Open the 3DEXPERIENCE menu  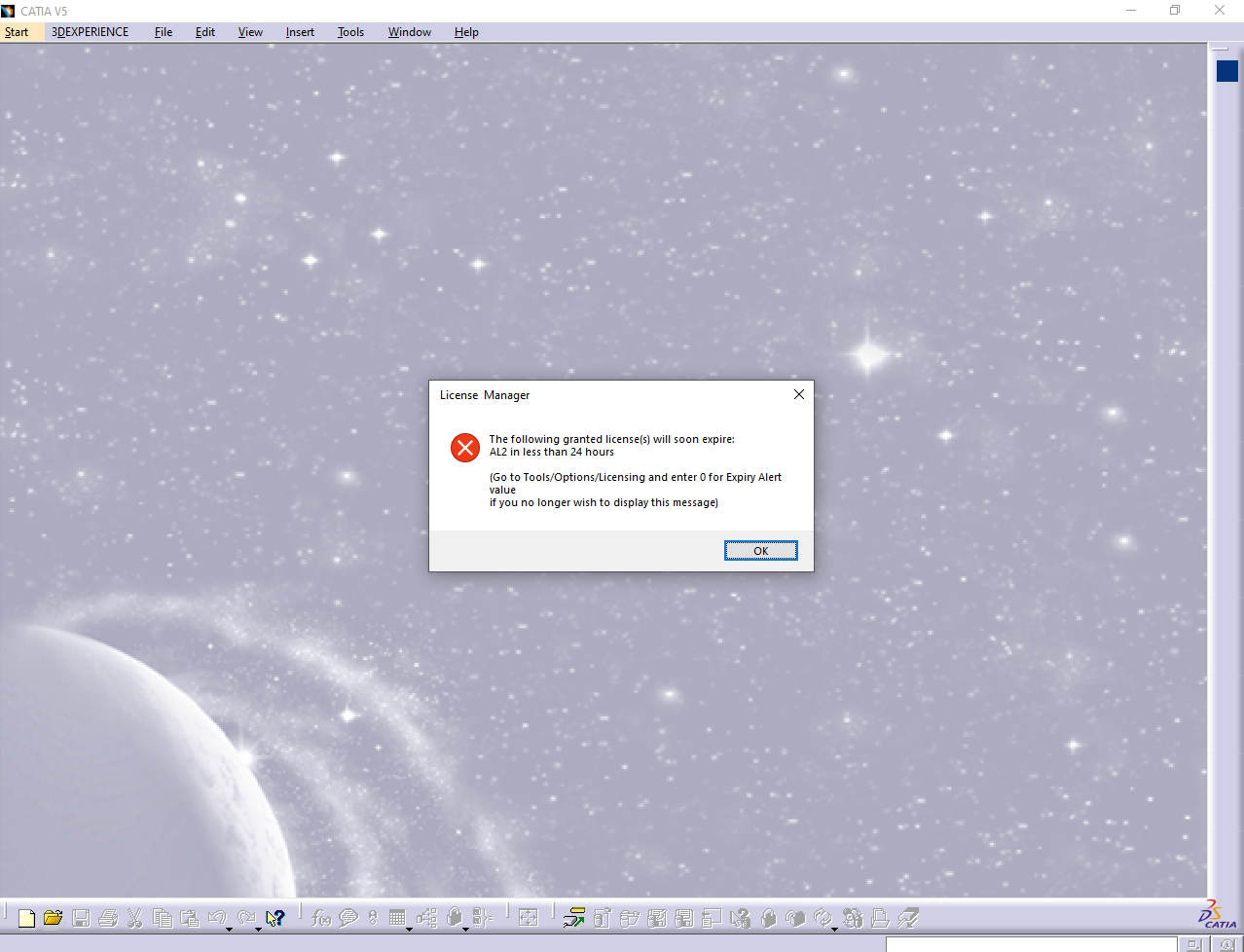coord(90,32)
